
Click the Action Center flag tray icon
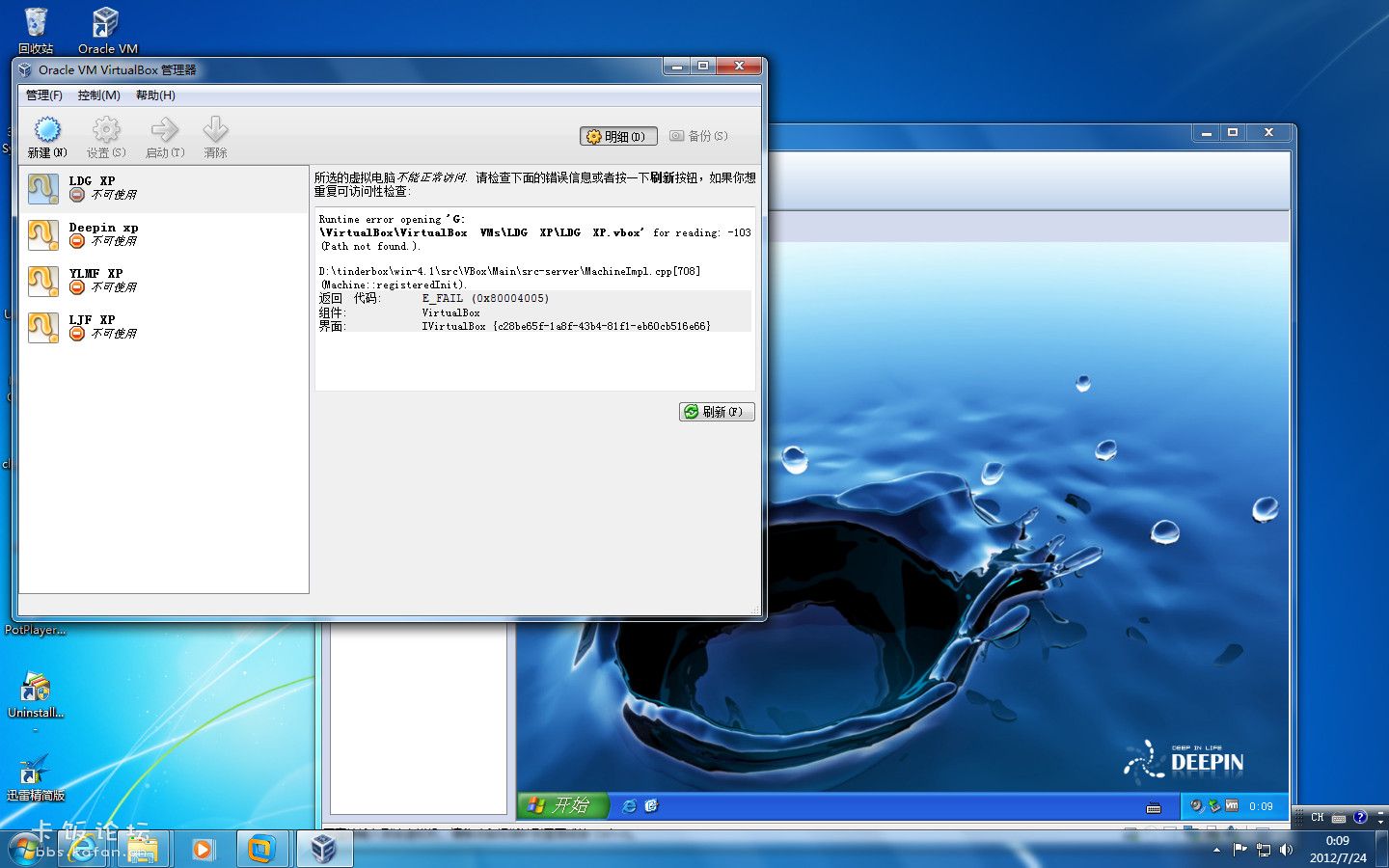coord(1239,850)
